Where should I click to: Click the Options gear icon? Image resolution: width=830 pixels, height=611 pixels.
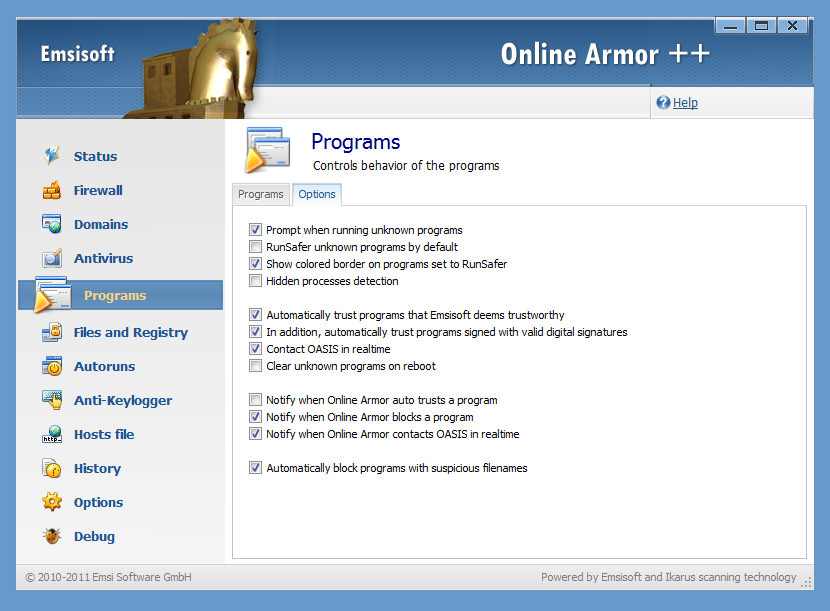click(52, 501)
